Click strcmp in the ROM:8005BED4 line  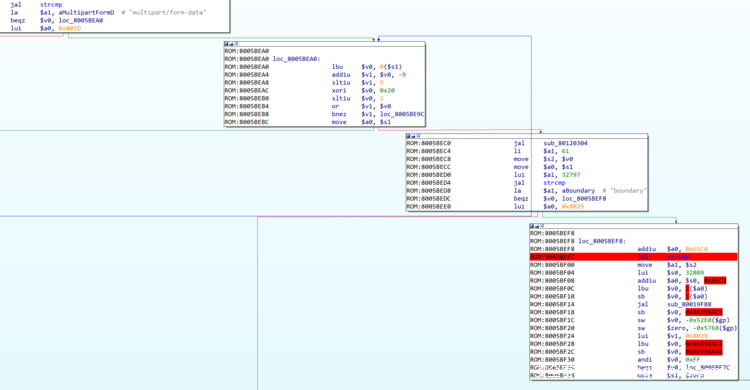pyautogui.click(x=554, y=183)
